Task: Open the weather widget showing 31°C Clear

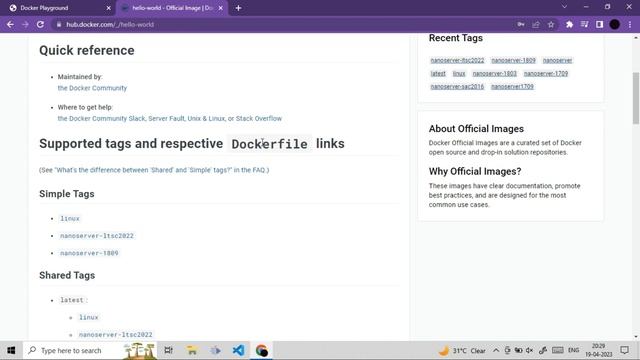Action: click(462, 351)
